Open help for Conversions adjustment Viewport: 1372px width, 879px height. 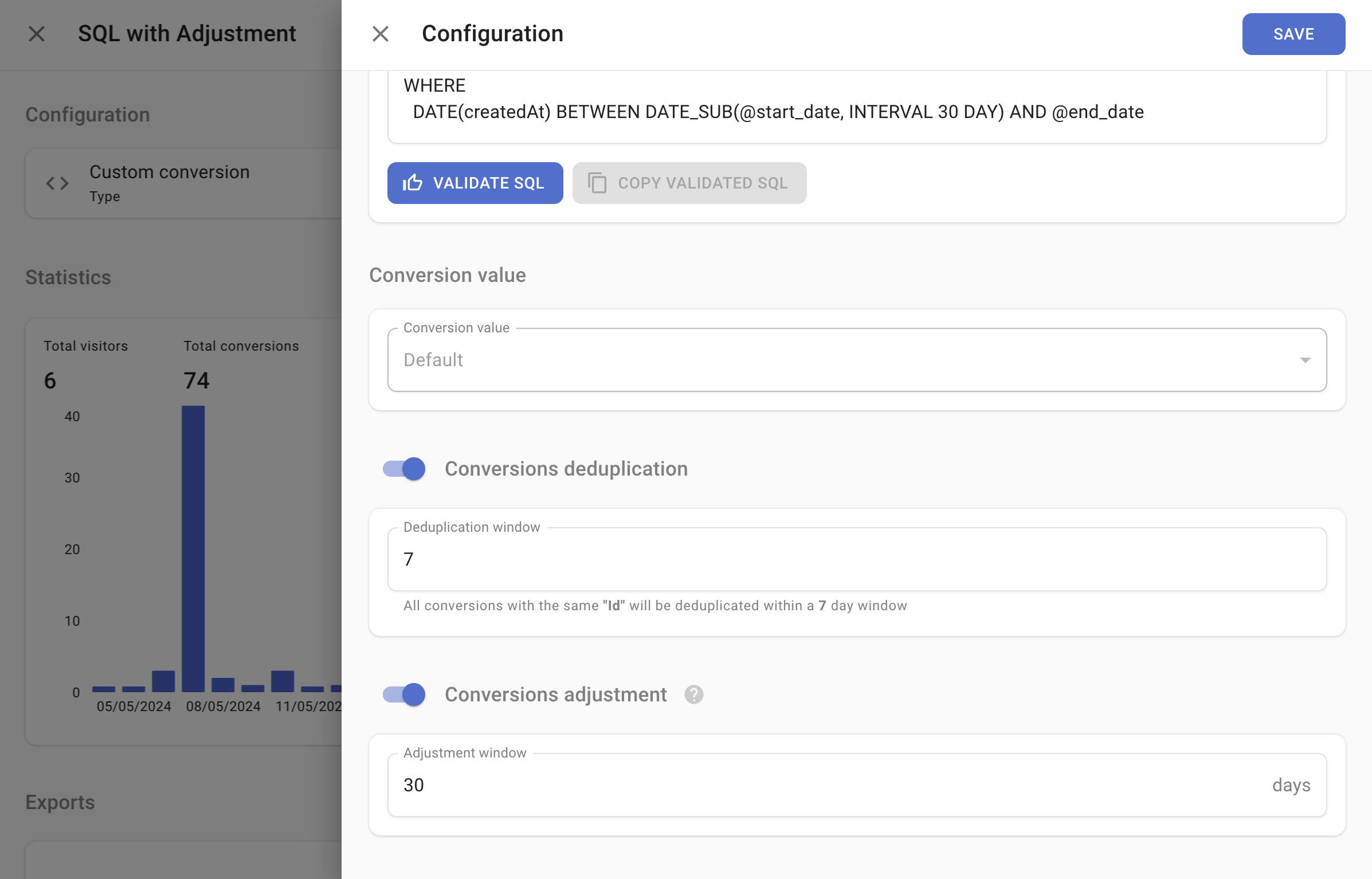[694, 694]
